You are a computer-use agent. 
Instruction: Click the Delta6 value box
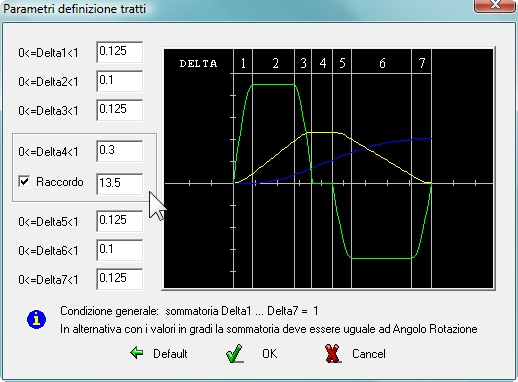coord(120,250)
